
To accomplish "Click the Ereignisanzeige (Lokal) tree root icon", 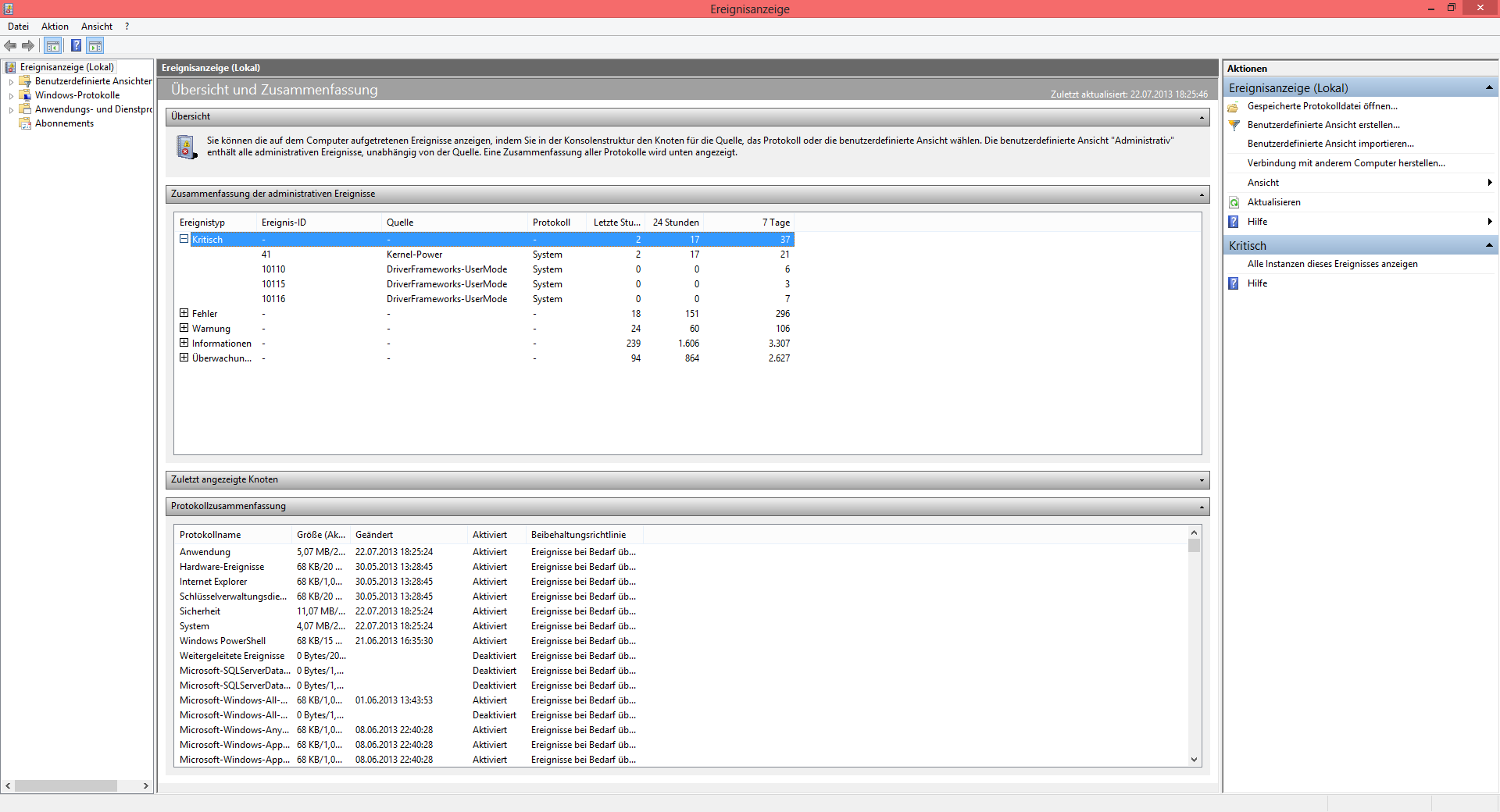I will click(10, 67).
